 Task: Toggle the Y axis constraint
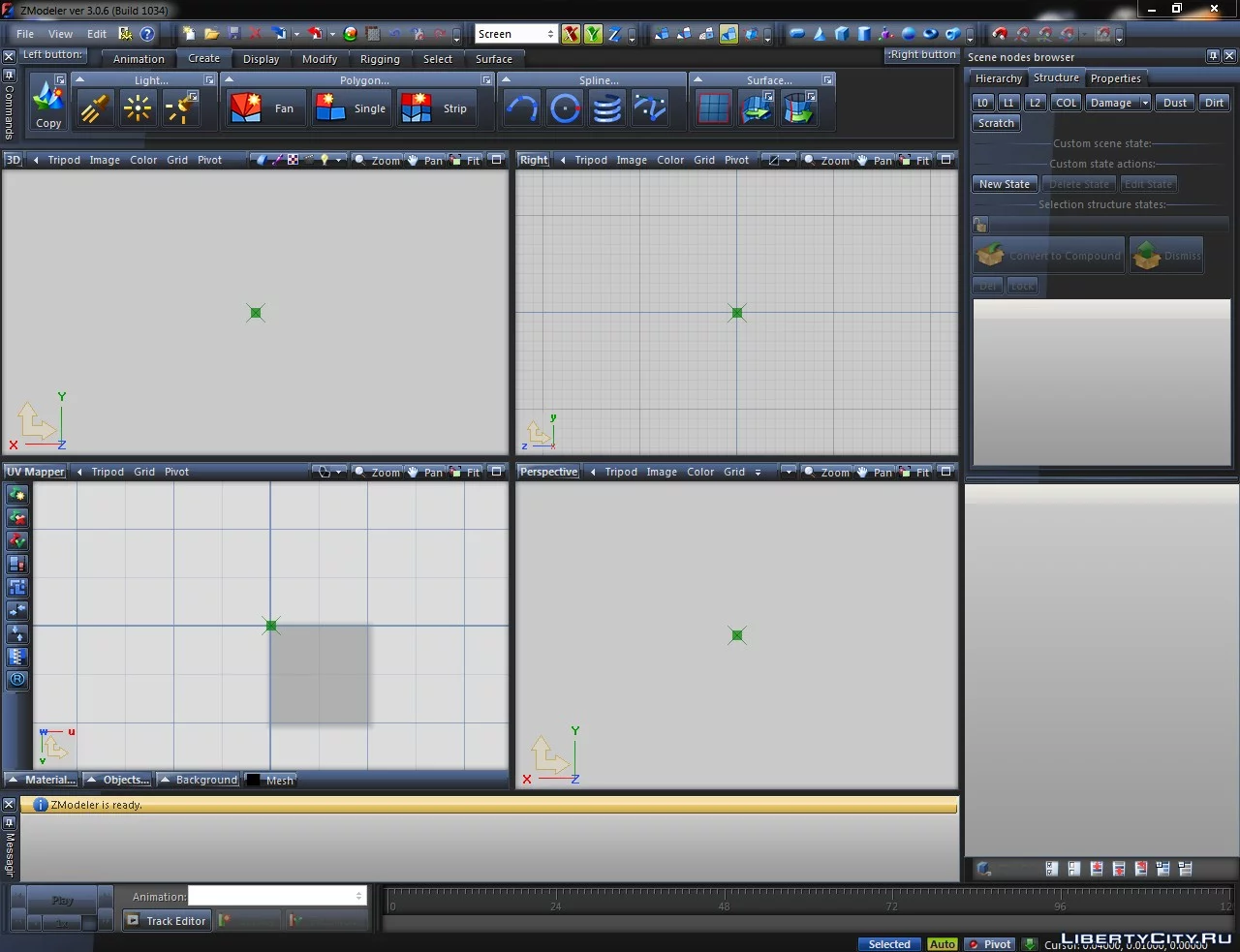(593, 34)
